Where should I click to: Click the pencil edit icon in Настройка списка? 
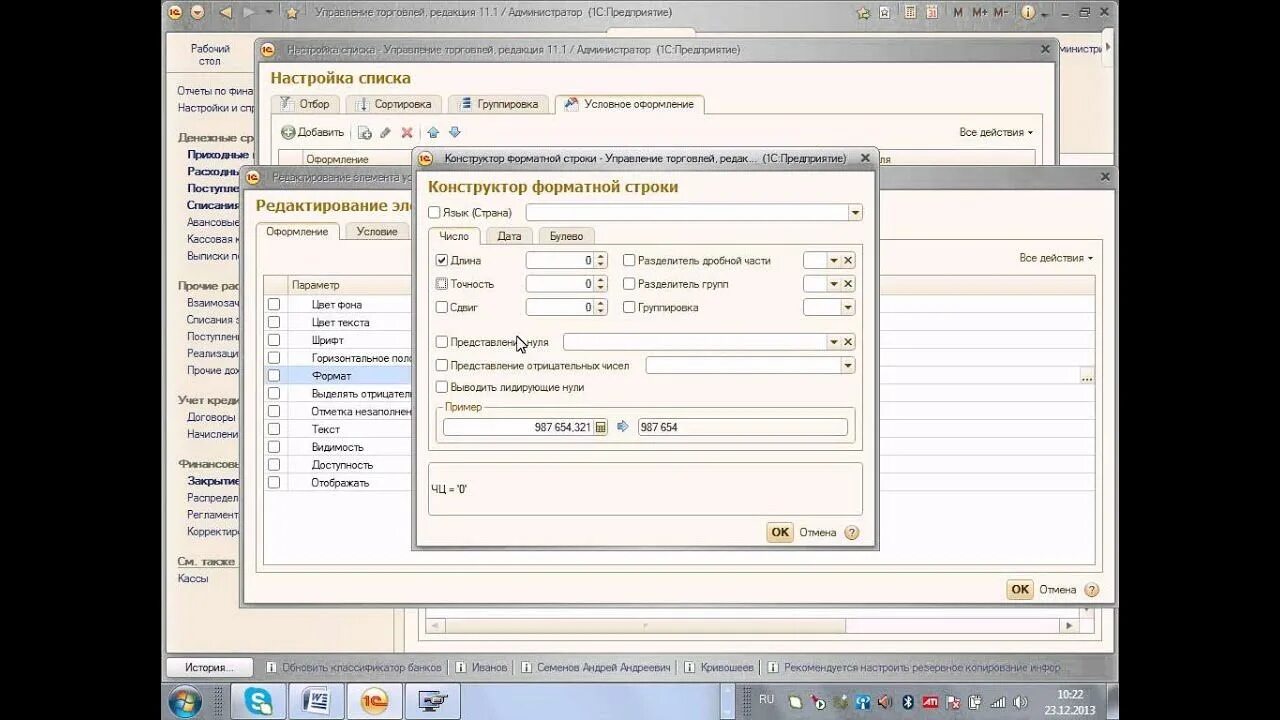click(385, 132)
